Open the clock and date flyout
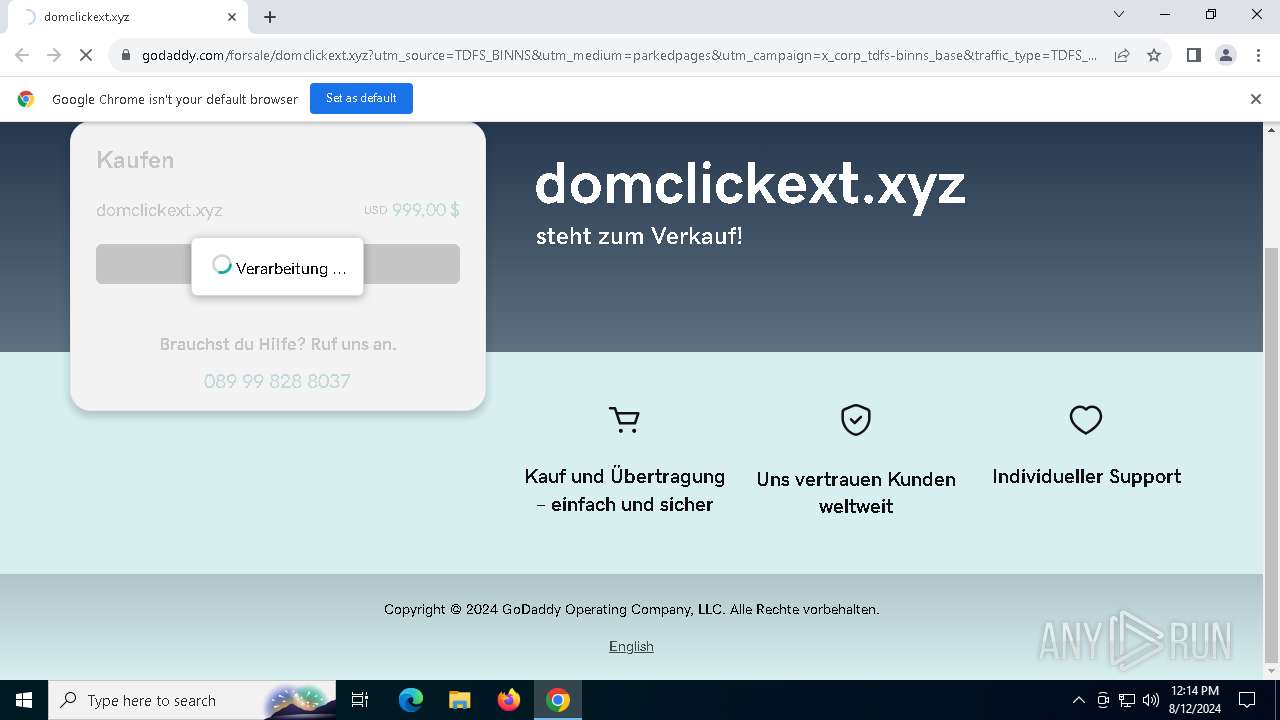The width and height of the screenshot is (1280, 720). pyautogui.click(x=1194, y=700)
